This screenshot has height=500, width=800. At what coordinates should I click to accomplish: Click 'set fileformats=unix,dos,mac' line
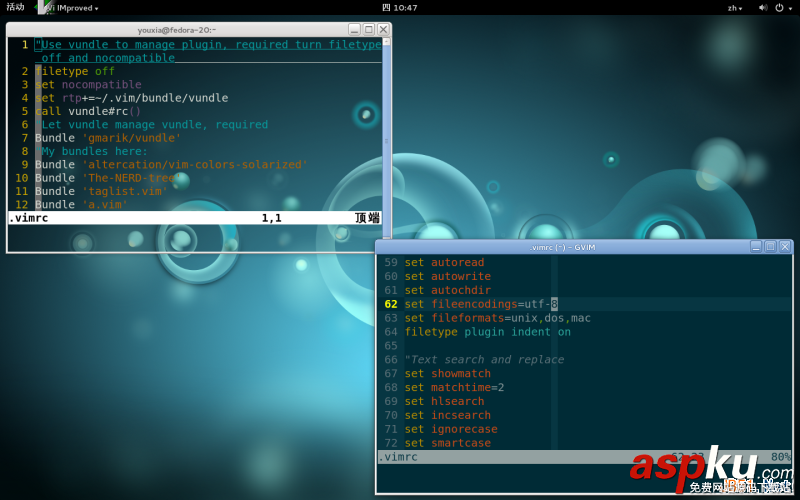tap(497, 318)
